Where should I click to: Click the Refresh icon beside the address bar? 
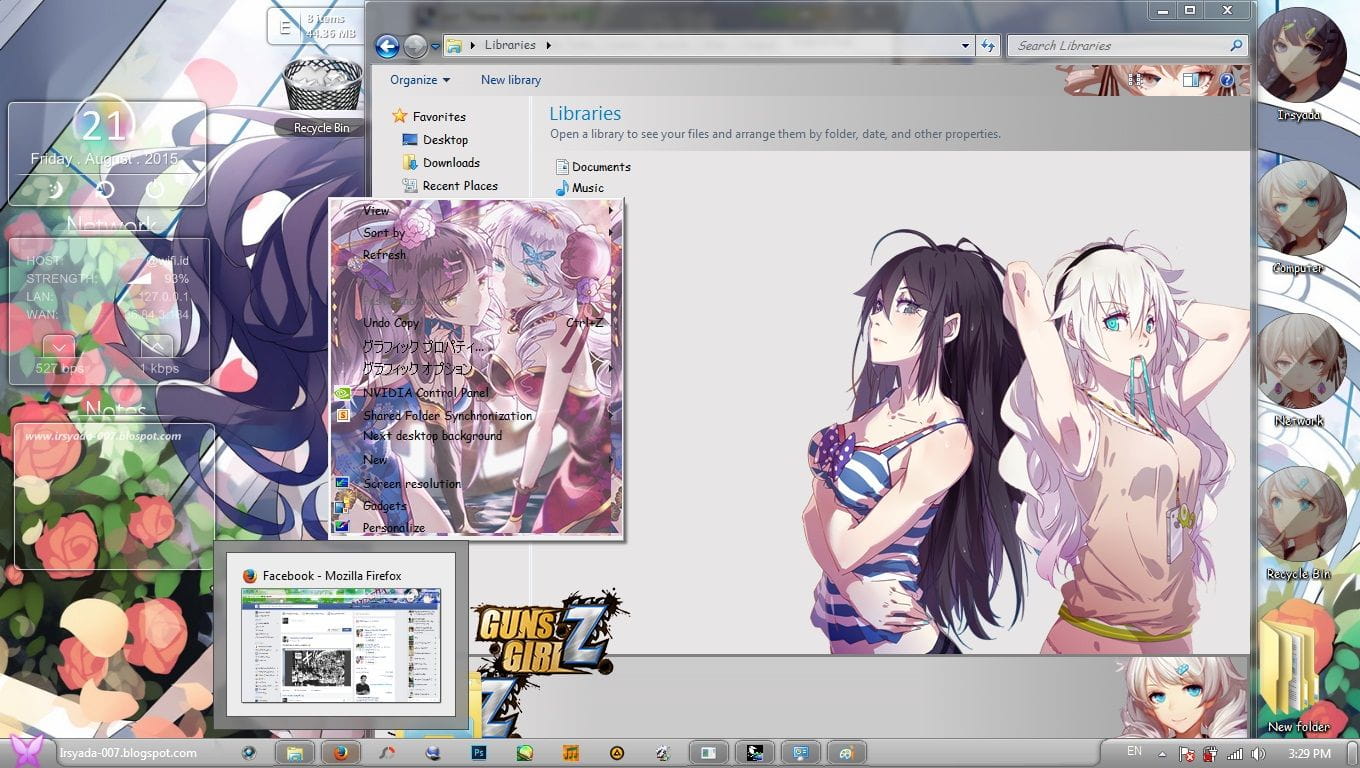pyautogui.click(x=988, y=45)
